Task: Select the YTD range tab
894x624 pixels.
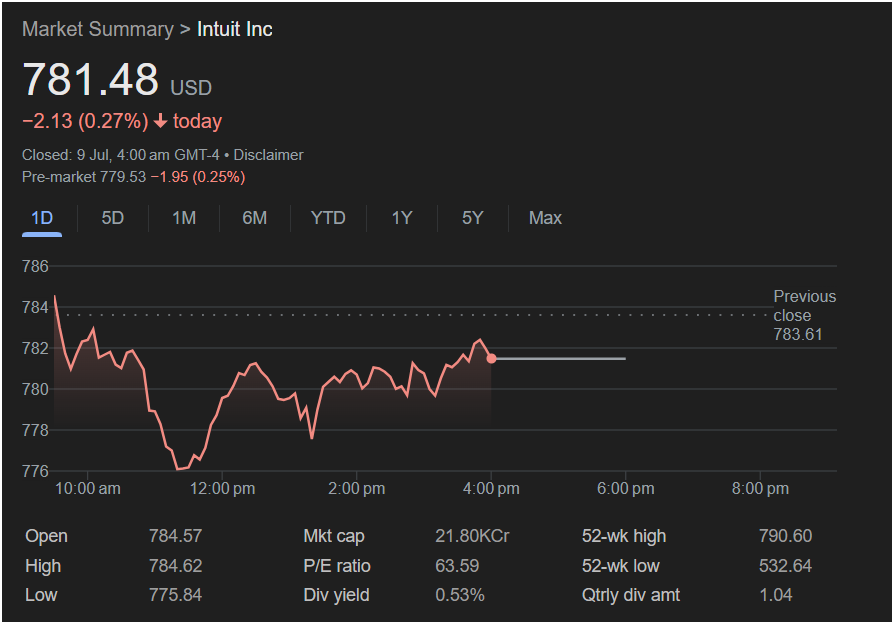Action: [x=328, y=218]
